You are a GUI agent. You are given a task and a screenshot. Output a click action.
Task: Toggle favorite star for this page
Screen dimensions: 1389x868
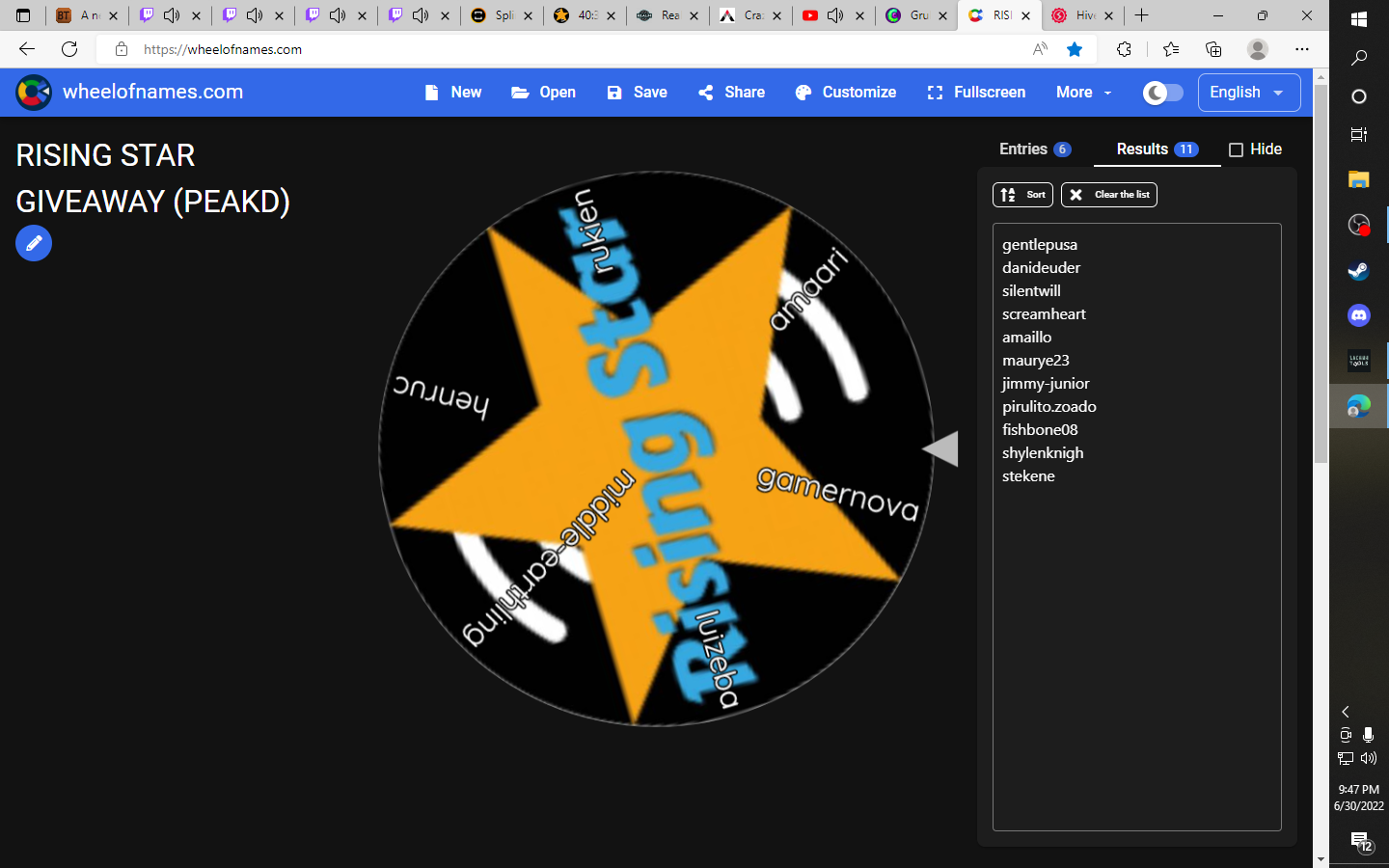(1075, 49)
